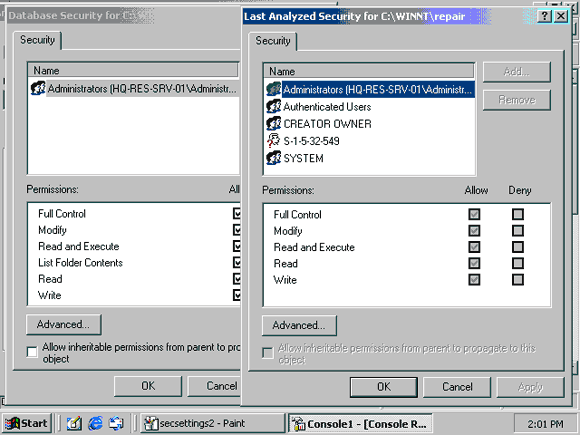Screen dimensions: 580x435
Task: Click Cancel in Last Analyzed dialog
Action: (x=457, y=387)
